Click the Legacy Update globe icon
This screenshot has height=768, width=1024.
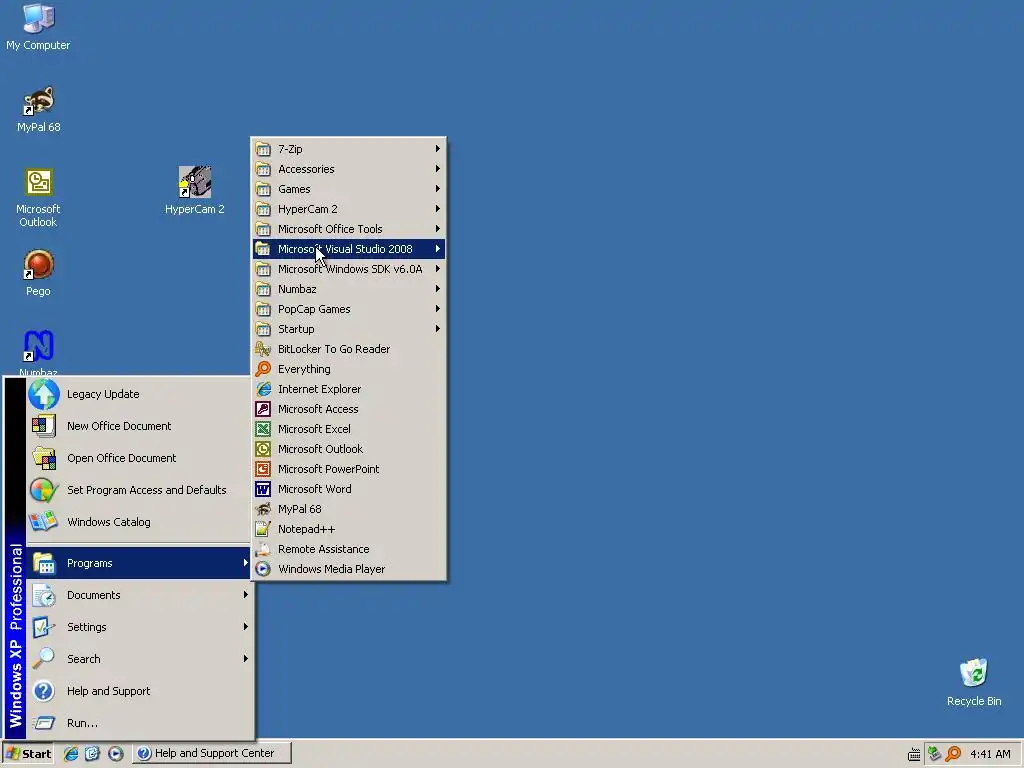point(44,394)
